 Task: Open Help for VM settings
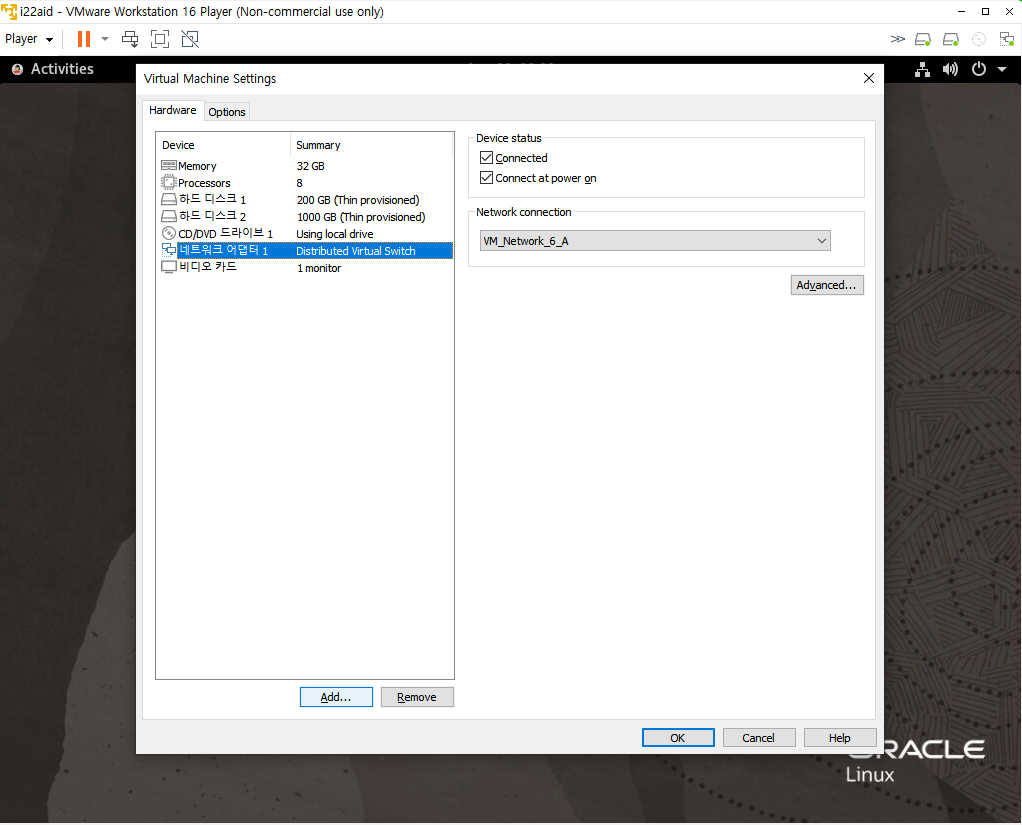pos(840,738)
